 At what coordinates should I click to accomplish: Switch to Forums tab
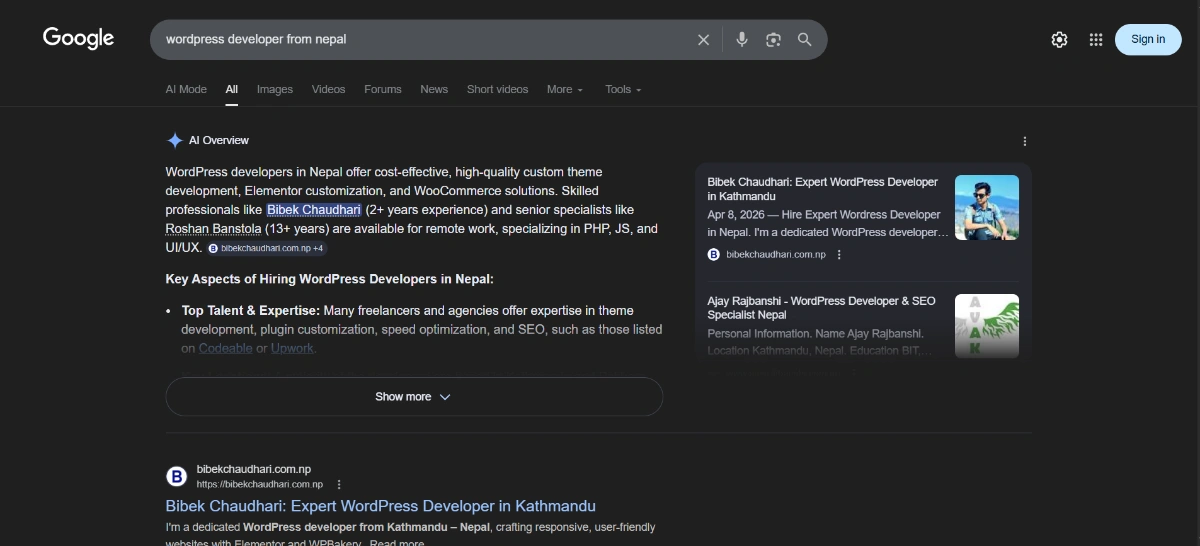point(383,89)
